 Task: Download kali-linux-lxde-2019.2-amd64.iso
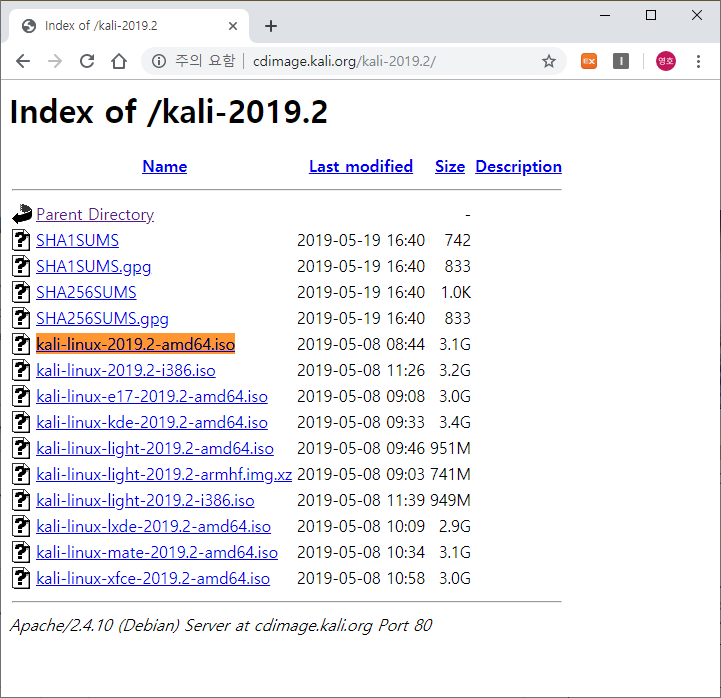154,526
